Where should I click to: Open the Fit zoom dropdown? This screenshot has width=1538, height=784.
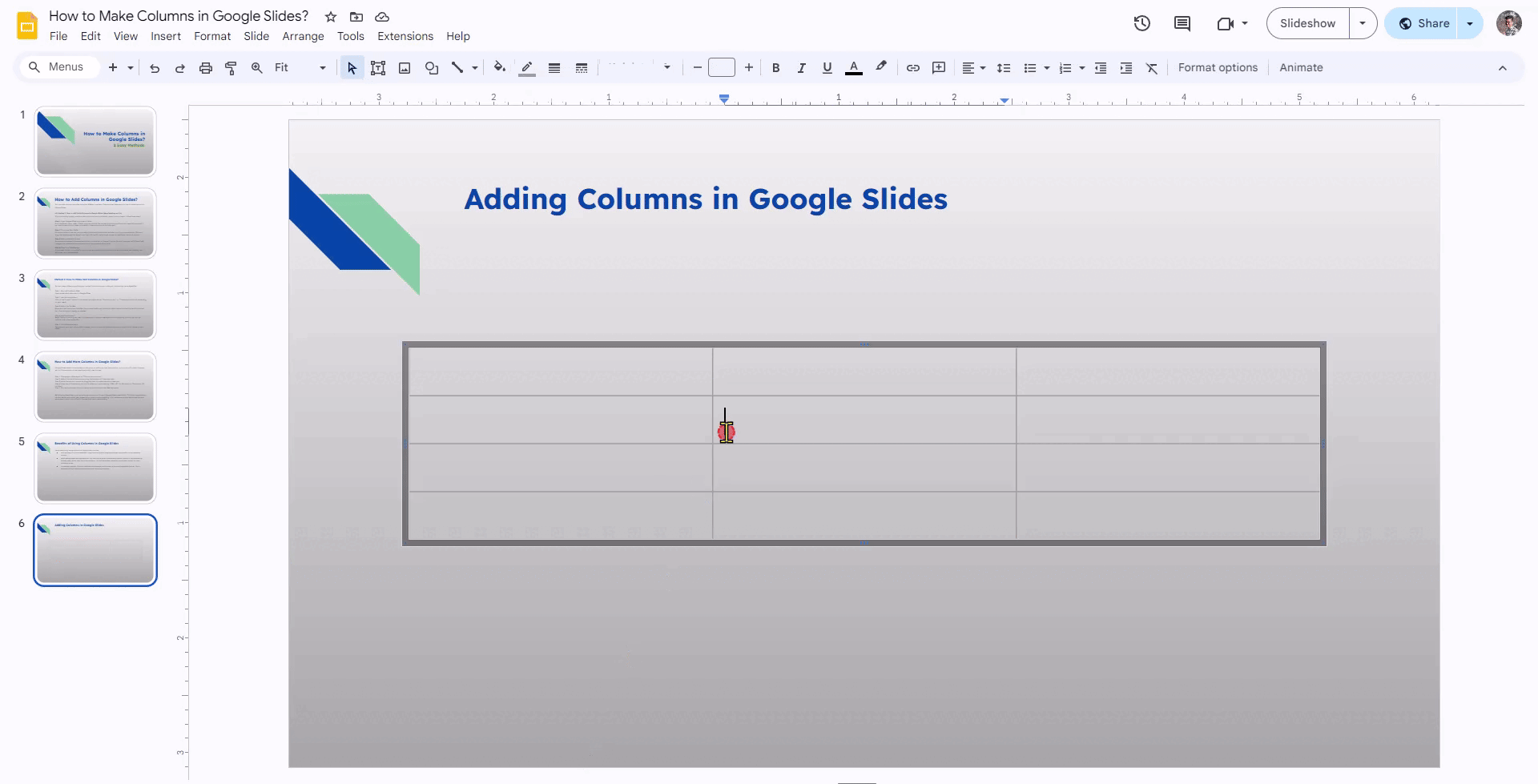(x=300, y=68)
